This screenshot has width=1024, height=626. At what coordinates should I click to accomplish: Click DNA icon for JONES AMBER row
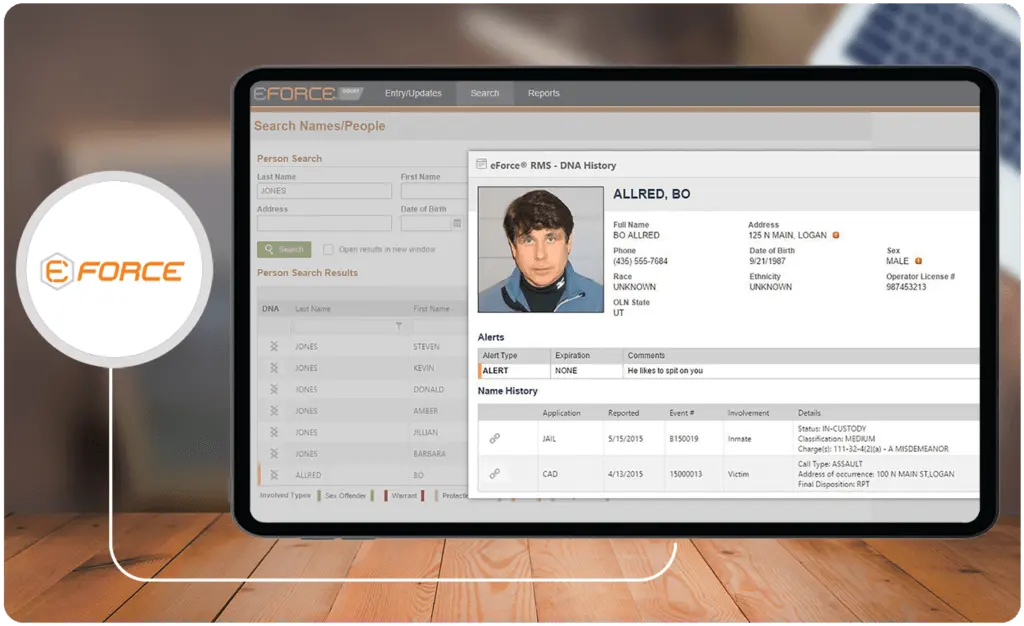point(274,411)
